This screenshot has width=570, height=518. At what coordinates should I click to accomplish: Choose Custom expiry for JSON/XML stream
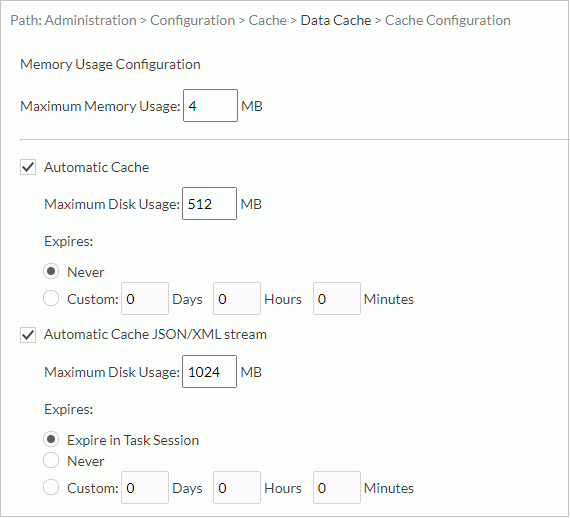[x=51, y=487]
